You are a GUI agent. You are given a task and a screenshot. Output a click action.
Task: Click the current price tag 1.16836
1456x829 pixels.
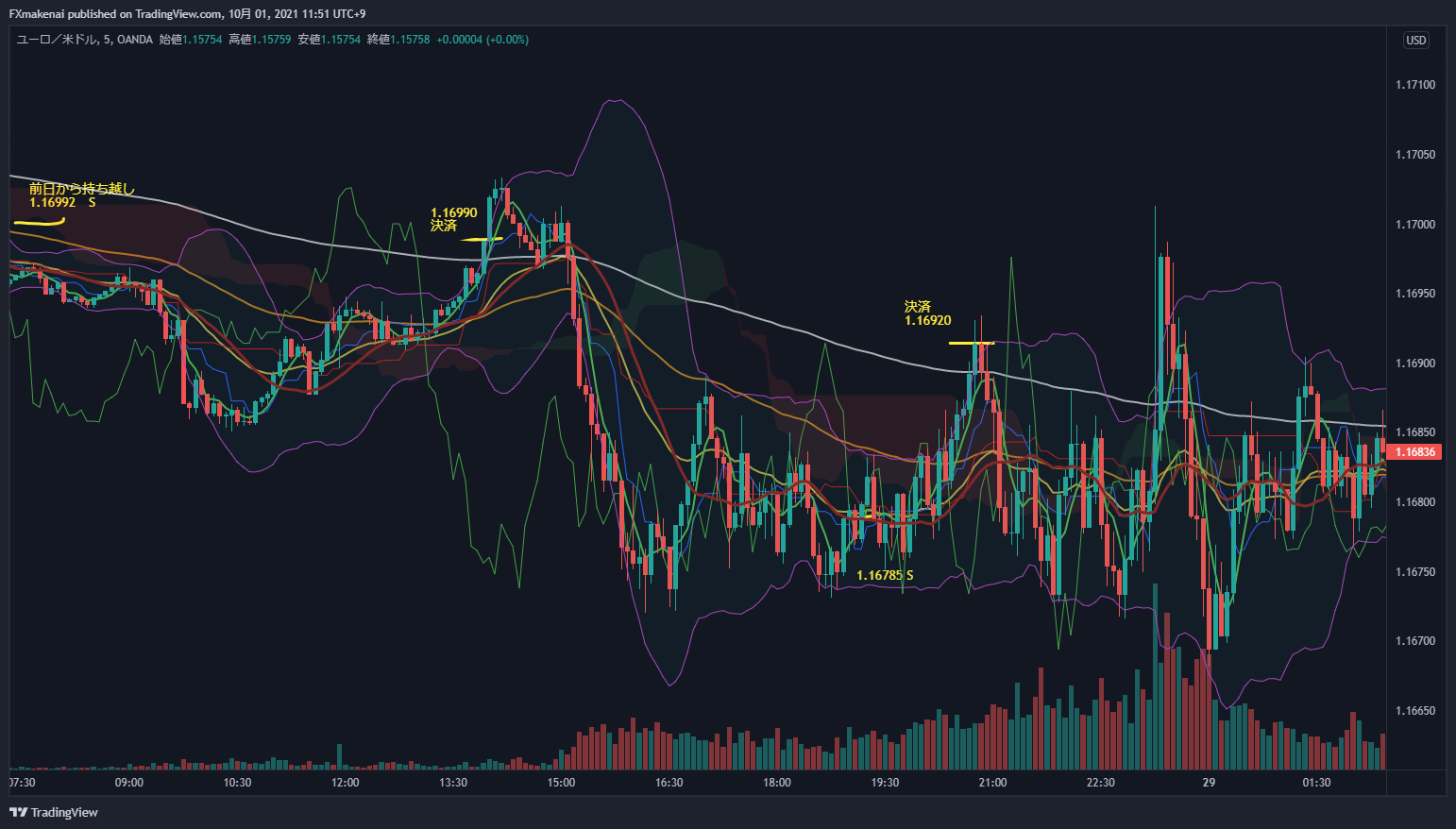coord(1415,452)
